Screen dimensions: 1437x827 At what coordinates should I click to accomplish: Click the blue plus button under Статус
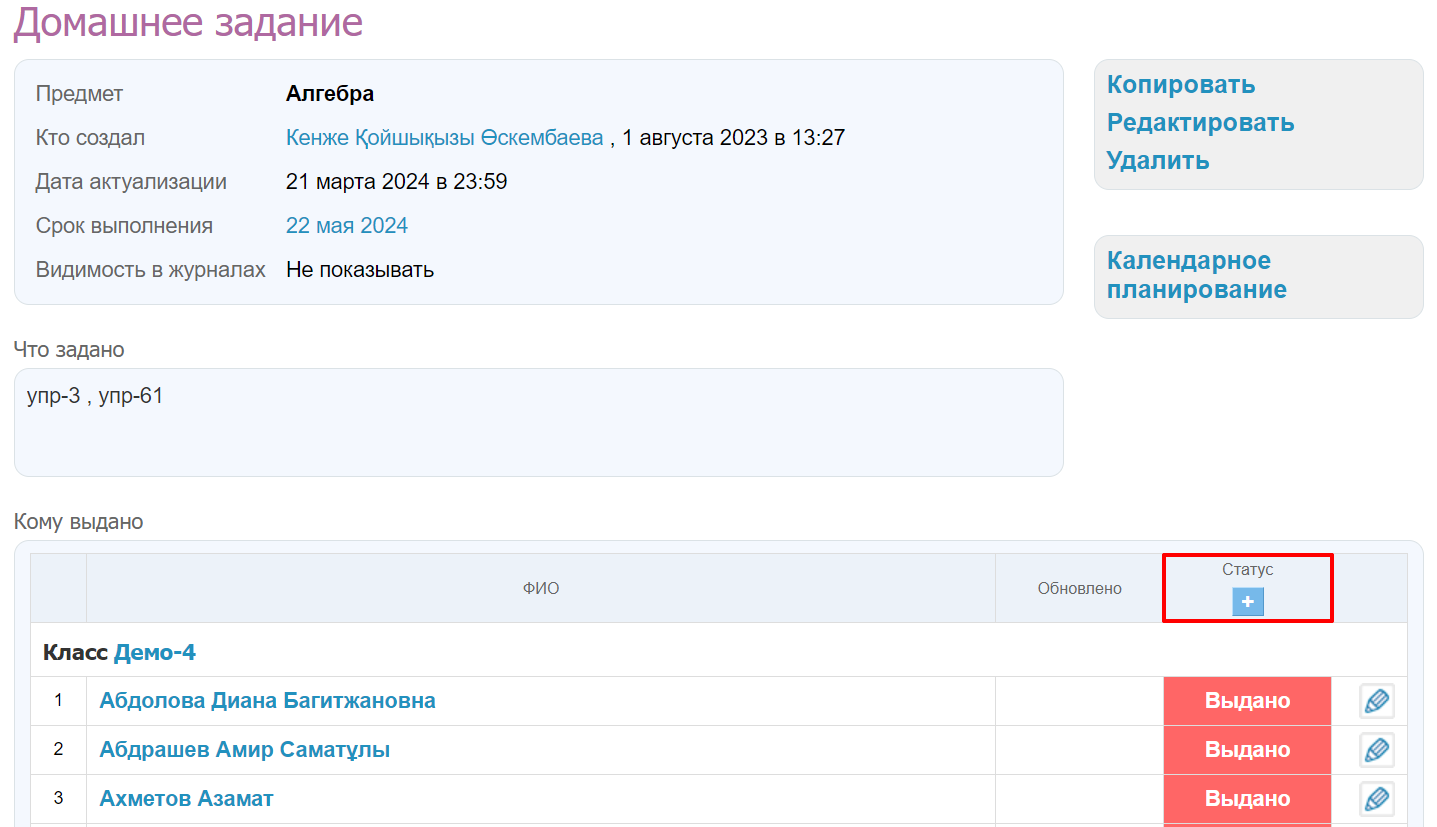tap(1247, 602)
